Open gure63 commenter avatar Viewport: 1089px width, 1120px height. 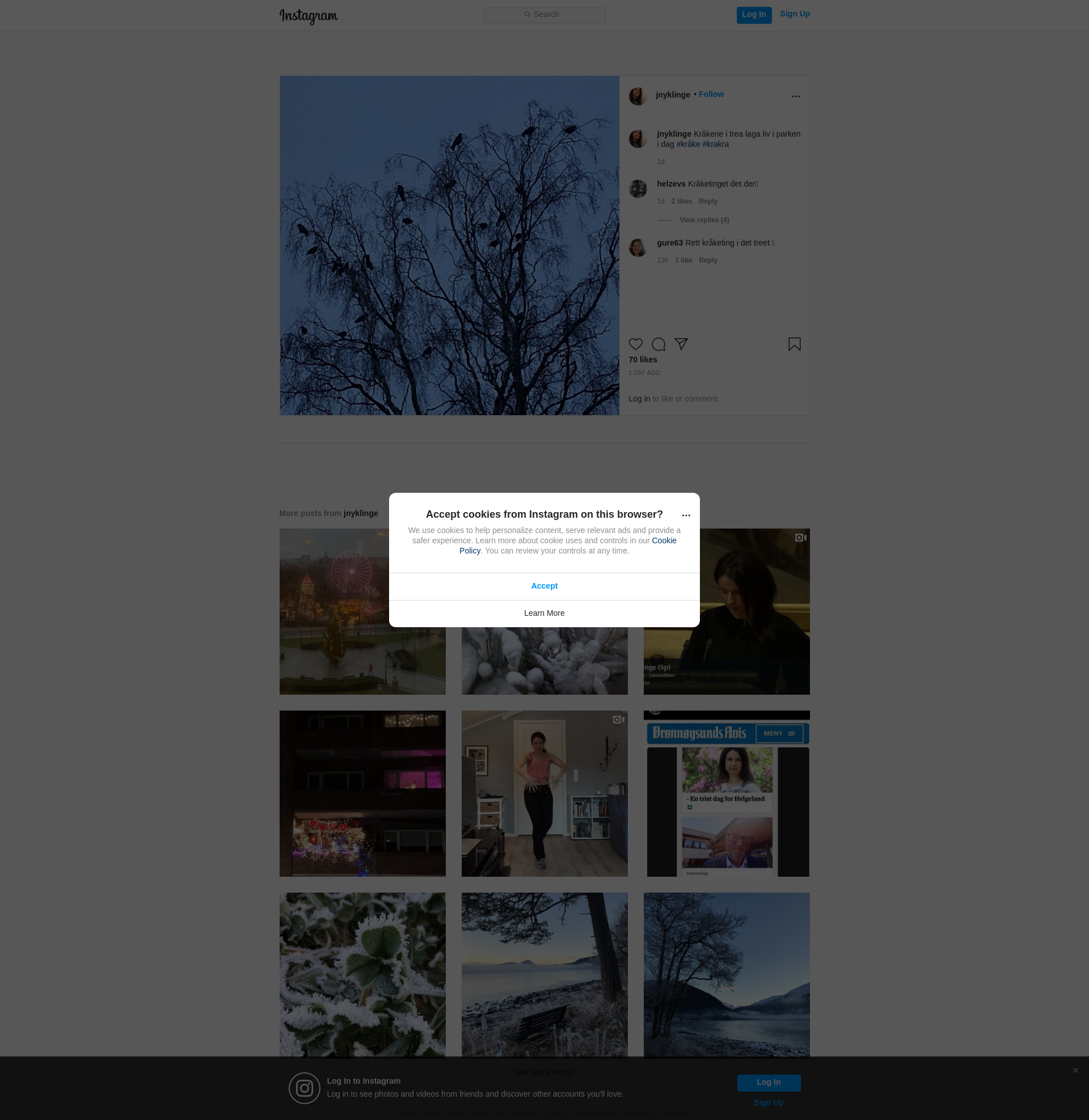[x=638, y=248]
